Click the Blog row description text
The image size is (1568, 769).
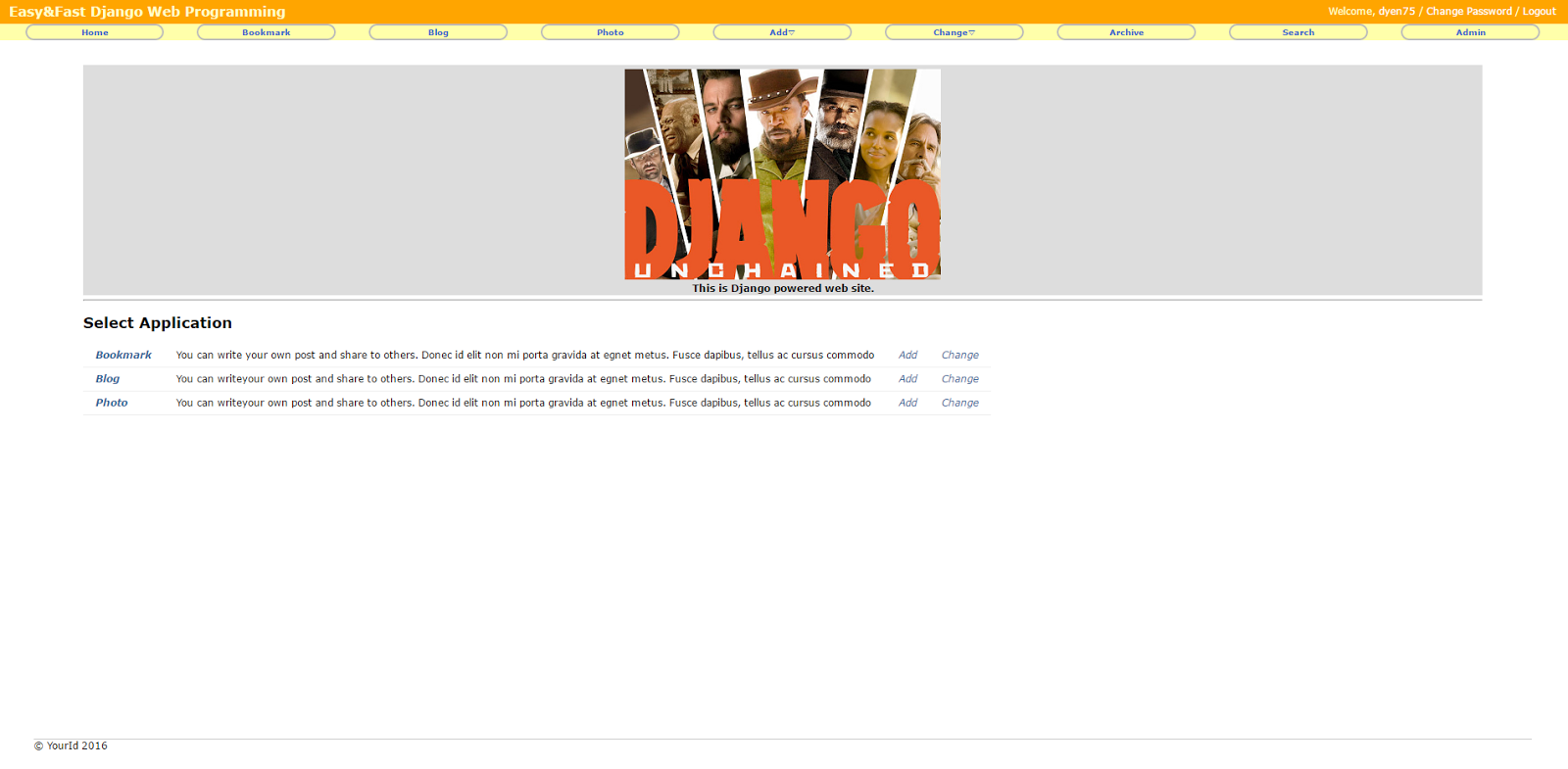click(523, 379)
